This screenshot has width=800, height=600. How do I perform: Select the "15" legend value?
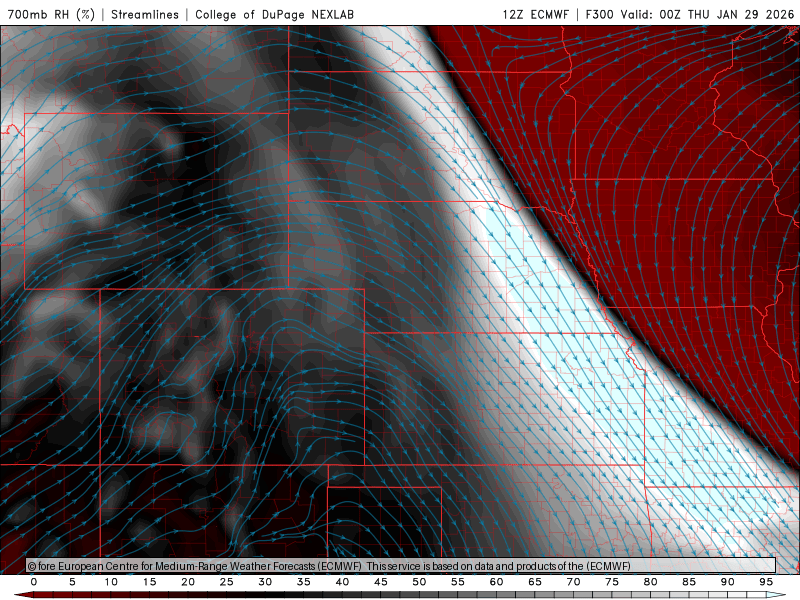tap(149, 582)
